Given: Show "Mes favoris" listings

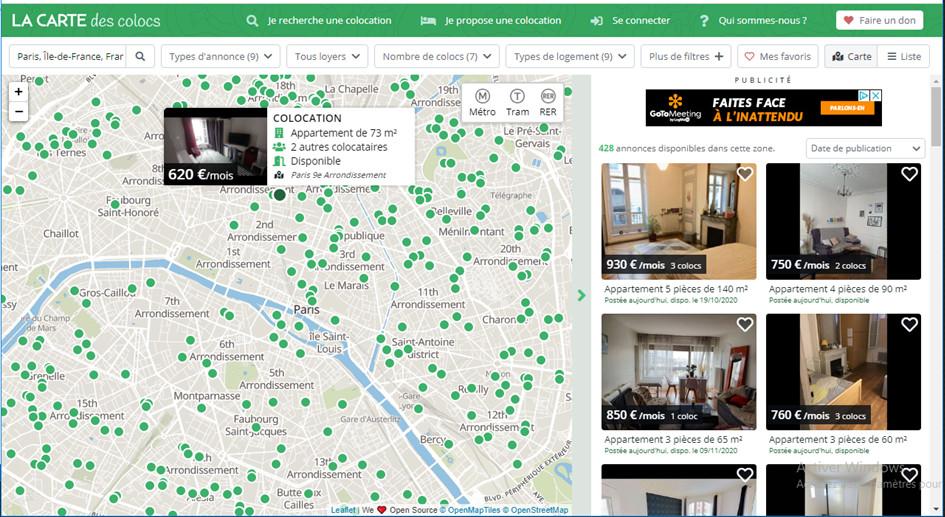Looking at the screenshot, I should coord(777,56).
